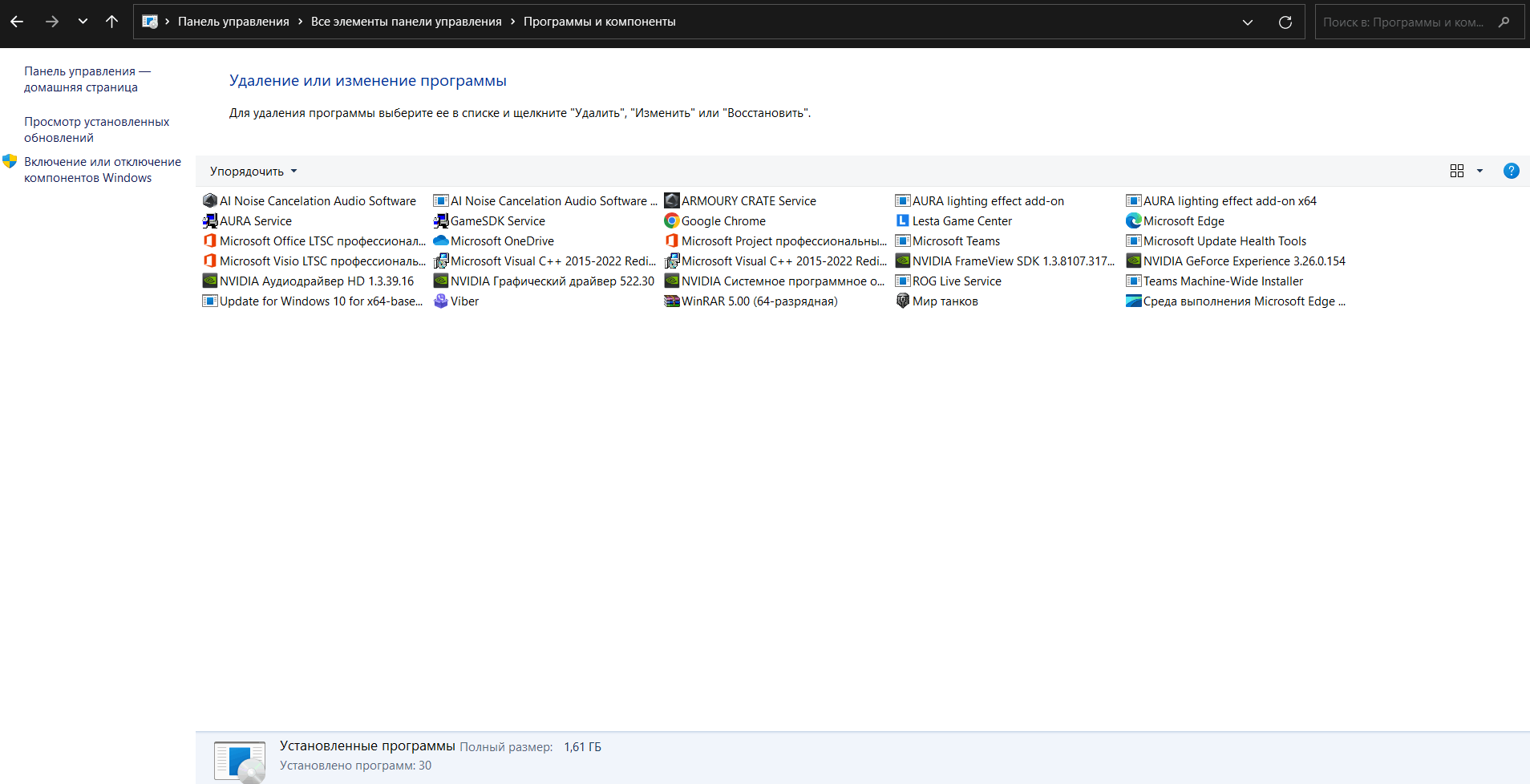Click the GameSDK Service icon
The height and width of the screenshot is (784, 1530).
click(441, 221)
